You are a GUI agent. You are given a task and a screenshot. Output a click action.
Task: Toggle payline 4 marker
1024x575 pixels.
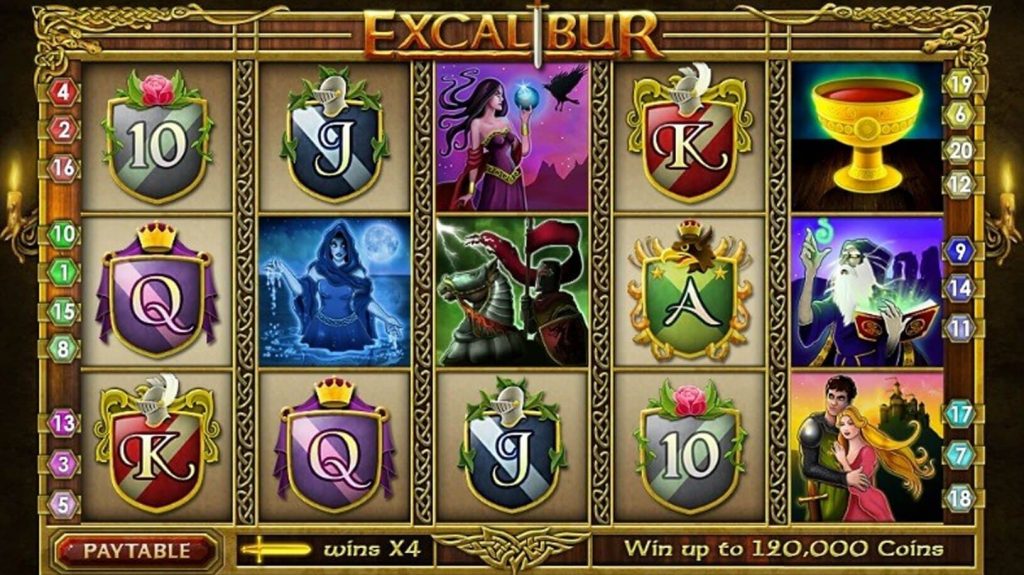[x=63, y=91]
